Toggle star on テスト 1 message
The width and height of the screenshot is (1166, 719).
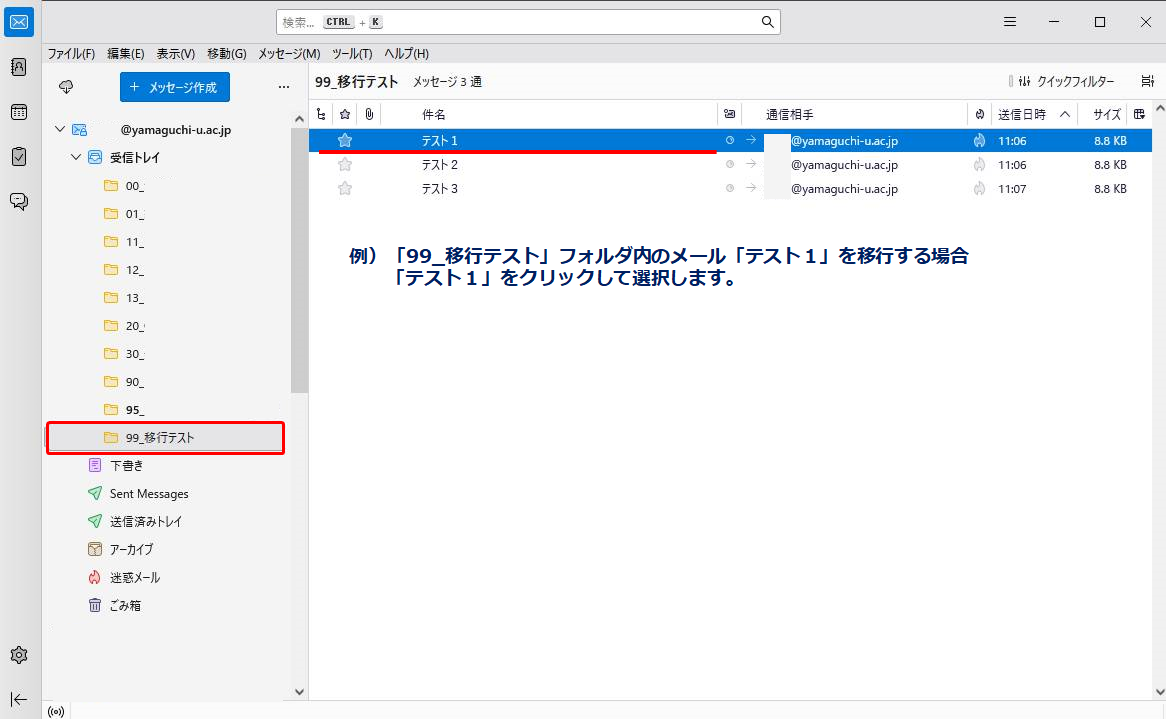pyautogui.click(x=344, y=141)
